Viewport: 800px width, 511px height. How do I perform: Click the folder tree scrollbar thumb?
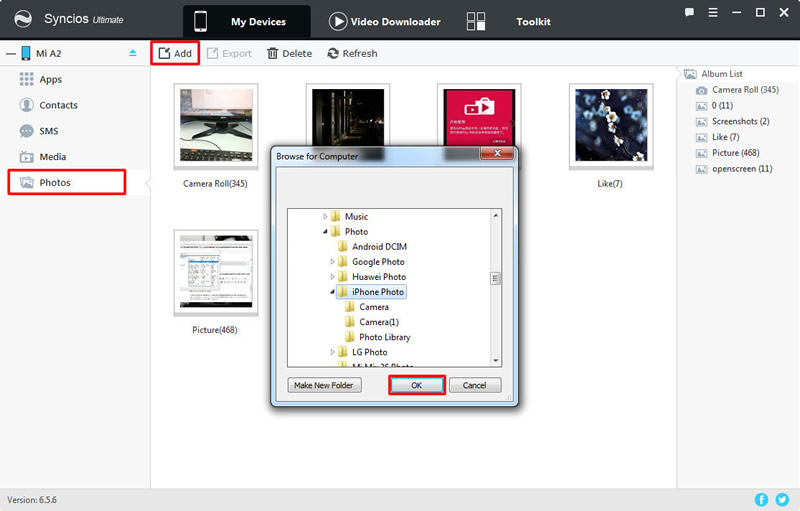click(495, 278)
